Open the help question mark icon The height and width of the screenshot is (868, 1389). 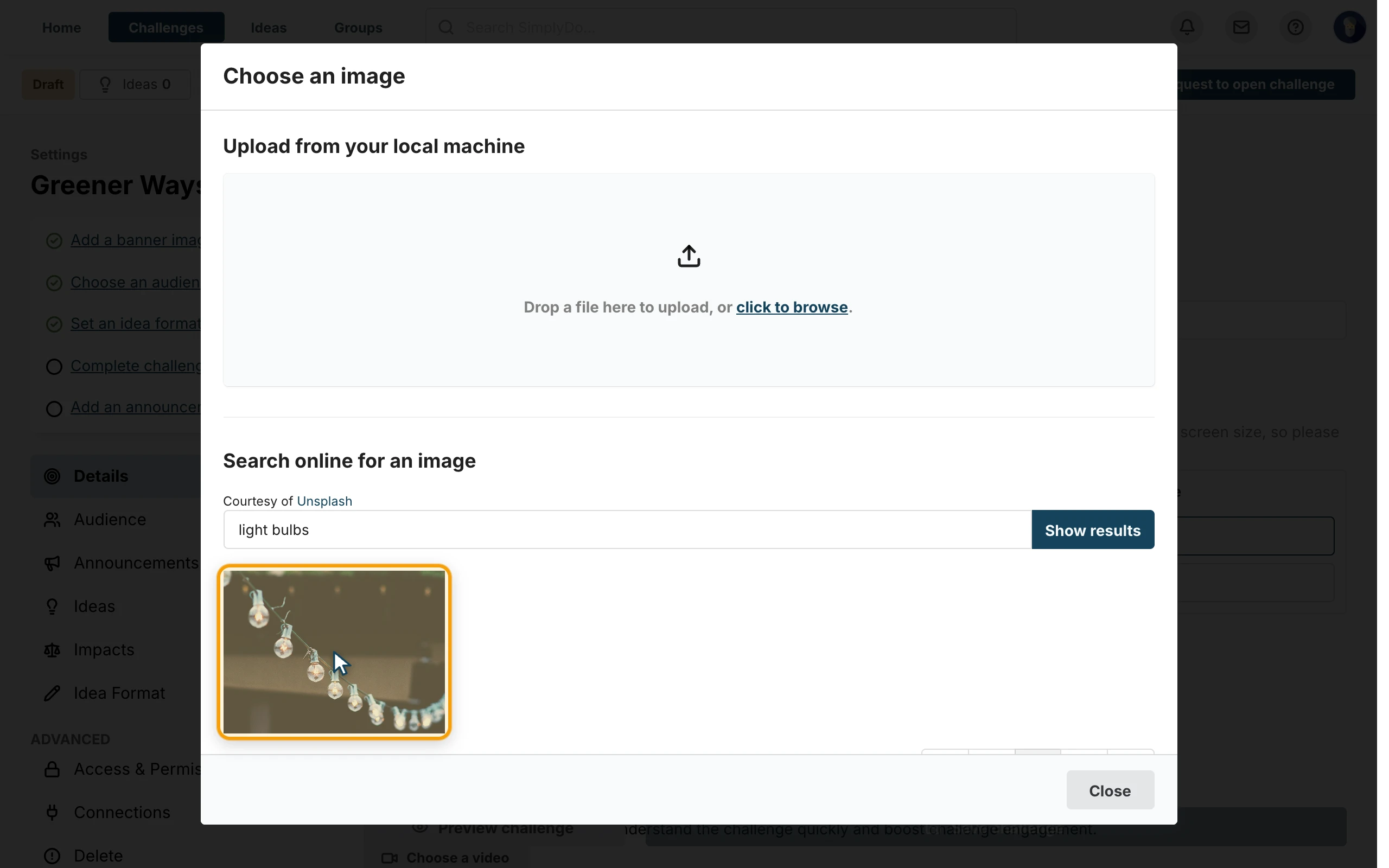pos(1295,27)
